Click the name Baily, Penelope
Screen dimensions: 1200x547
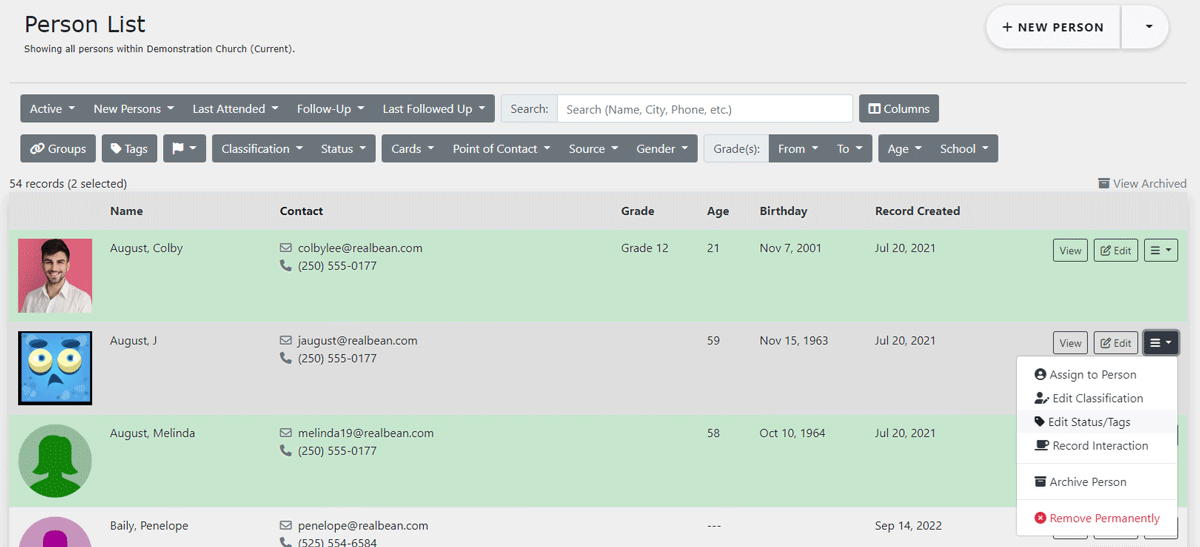tap(149, 526)
